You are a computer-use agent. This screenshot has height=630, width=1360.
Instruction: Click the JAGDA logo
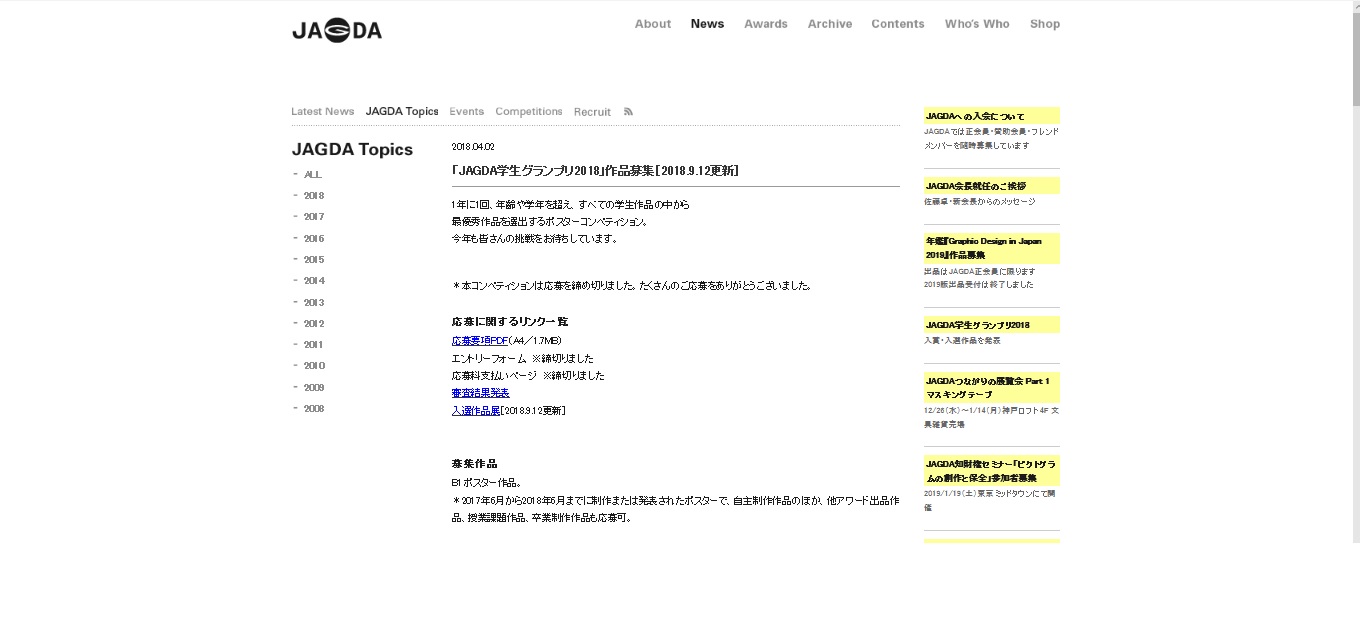(337, 30)
